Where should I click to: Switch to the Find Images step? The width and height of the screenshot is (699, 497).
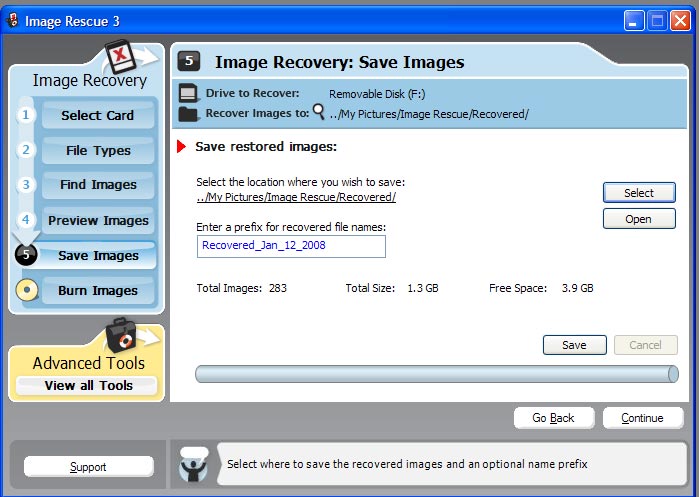click(98, 185)
